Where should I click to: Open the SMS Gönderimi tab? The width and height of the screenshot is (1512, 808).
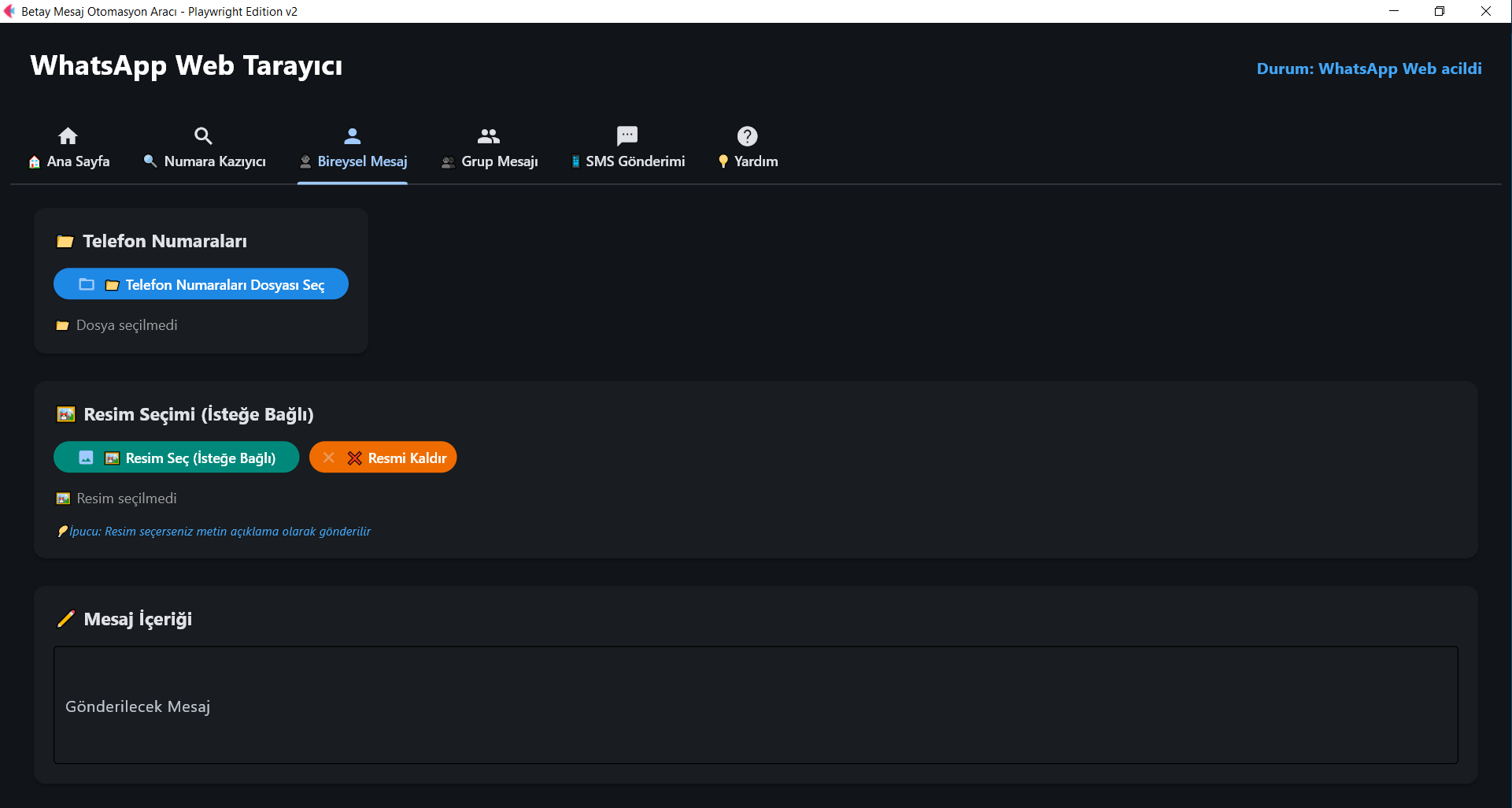627,150
